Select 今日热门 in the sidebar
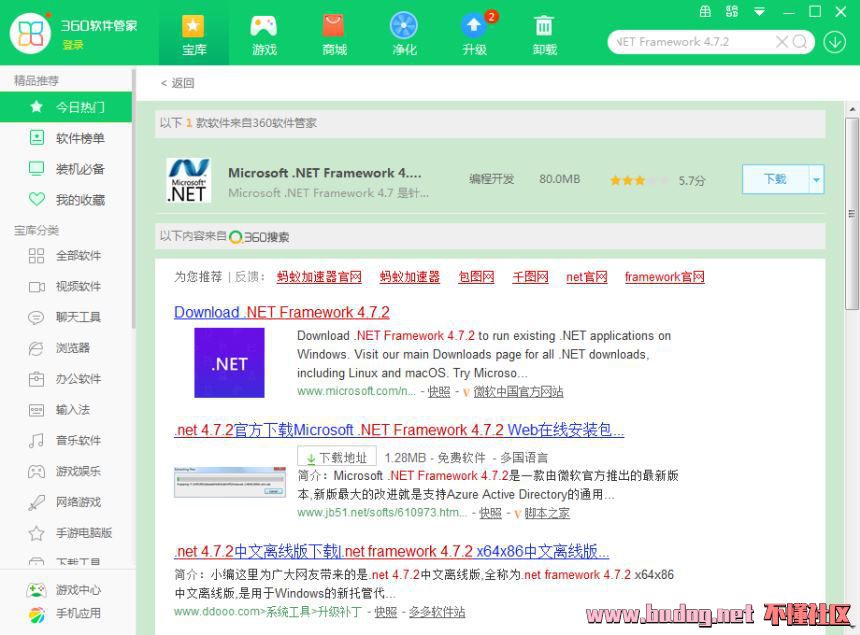This screenshot has width=860, height=635. point(67,107)
